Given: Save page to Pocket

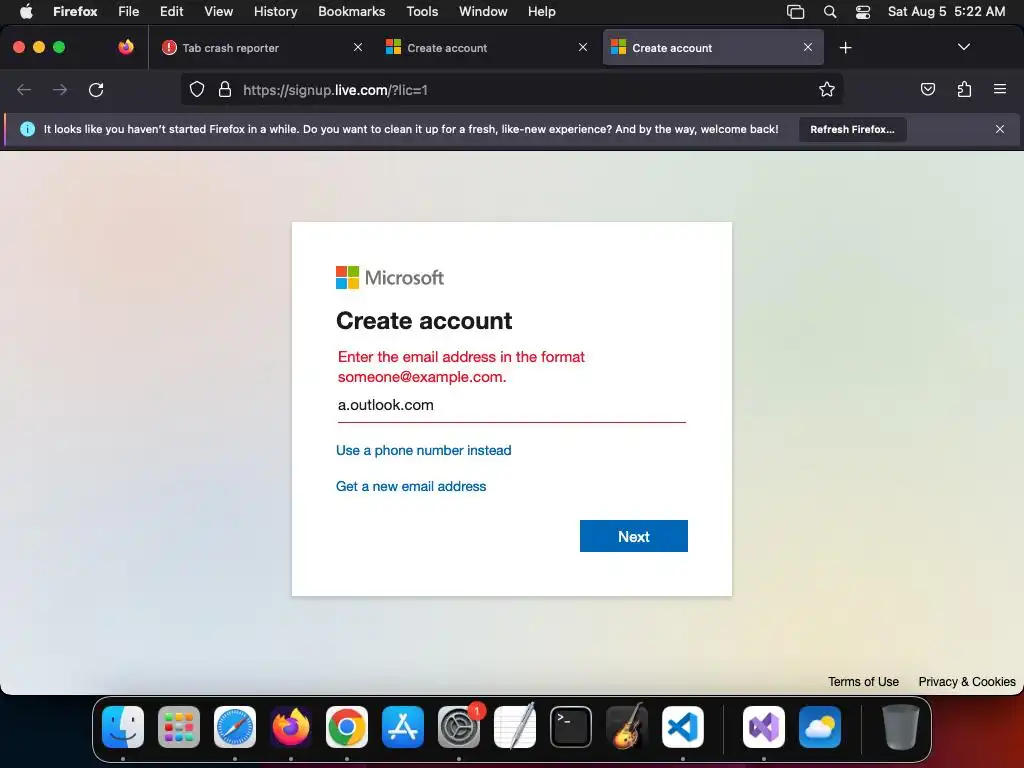Looking at the screenshot, I should point(927,89).
